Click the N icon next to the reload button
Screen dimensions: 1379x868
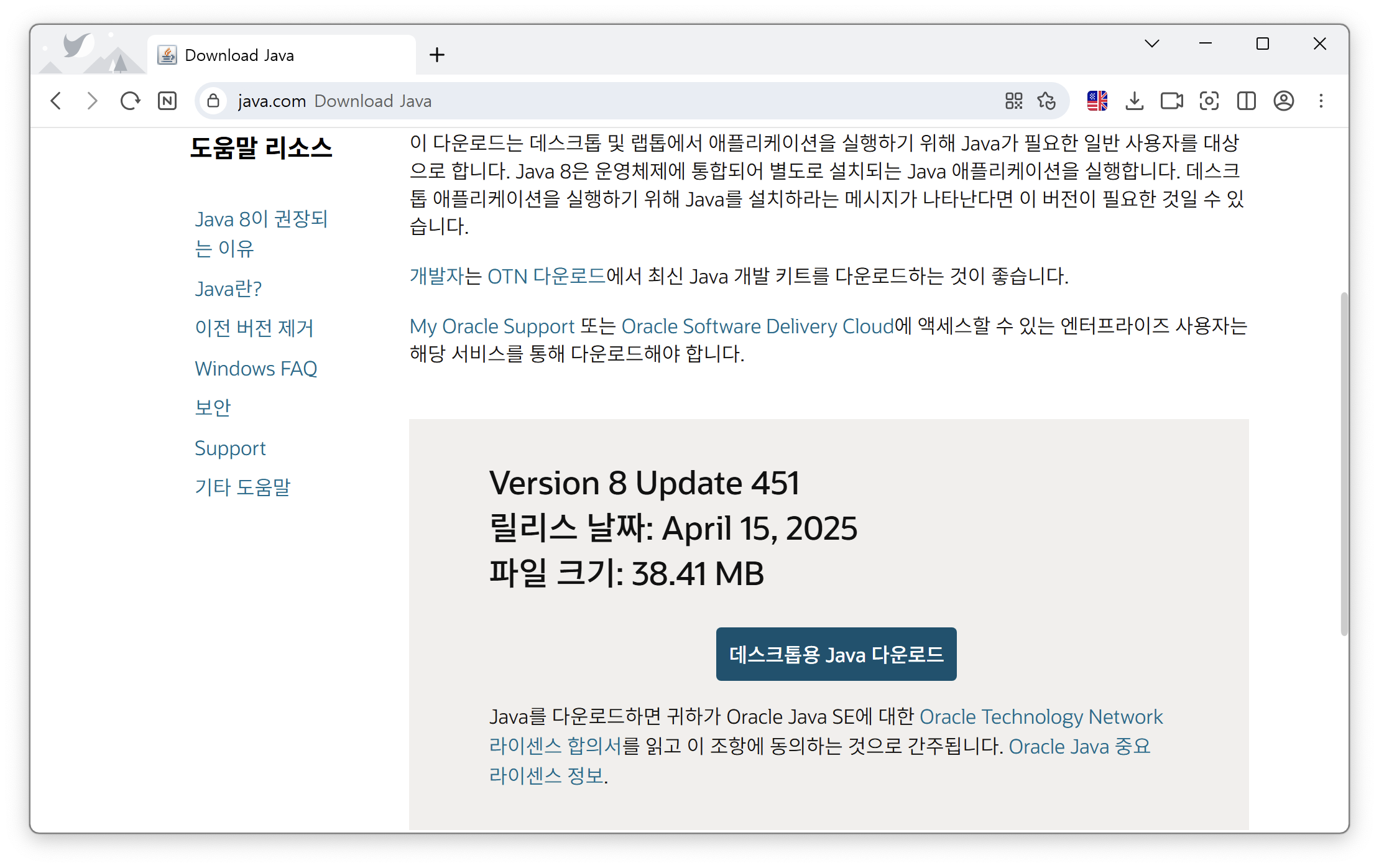(167, 101)
